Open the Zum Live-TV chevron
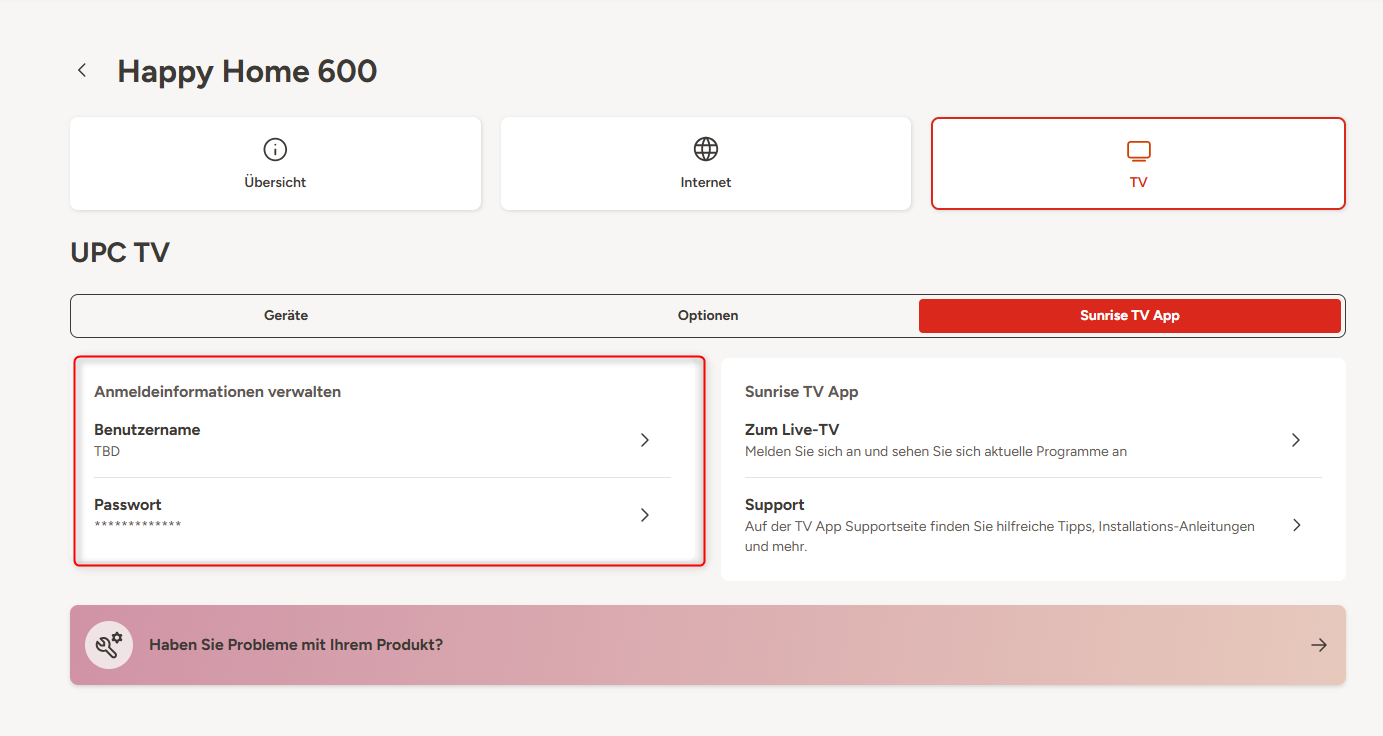Screen dimensions: 1383x736 (1296, 440)
